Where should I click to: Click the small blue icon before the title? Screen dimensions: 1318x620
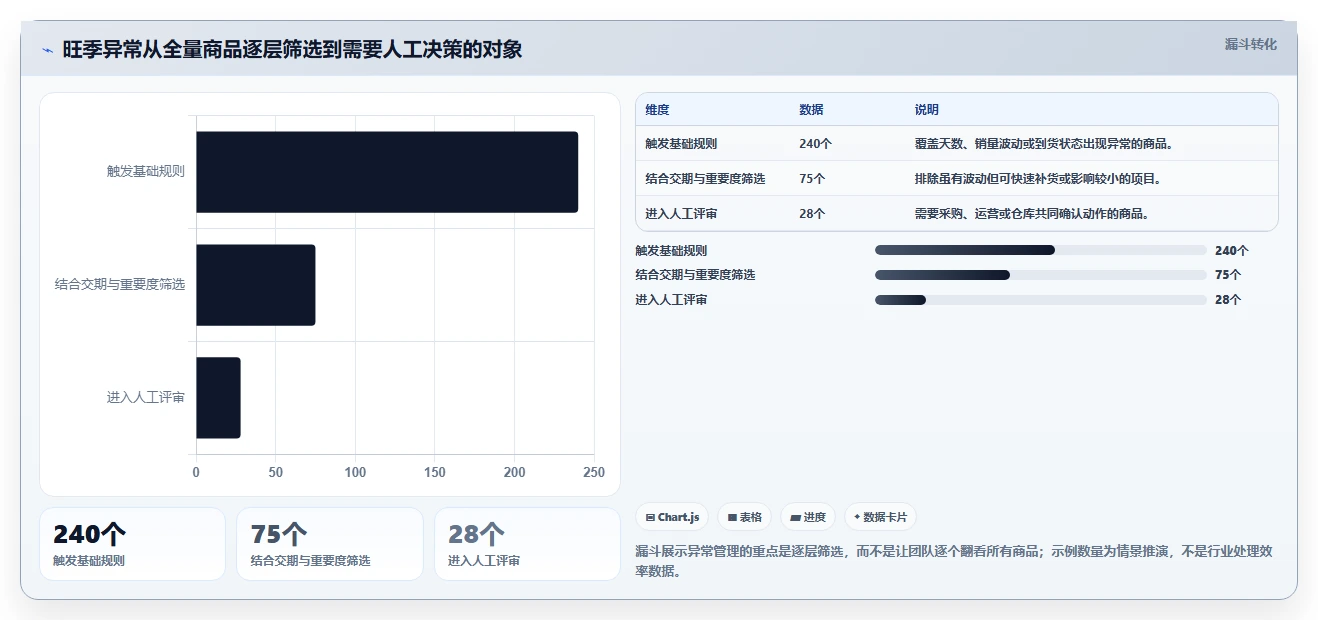coord(47,50)
